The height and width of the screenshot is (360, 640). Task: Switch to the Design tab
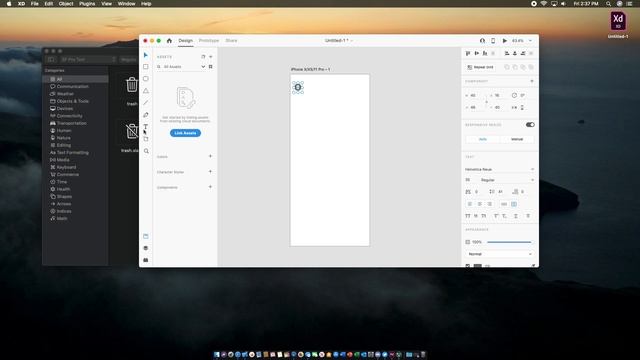pyautogui.click(x=185, y=40)
